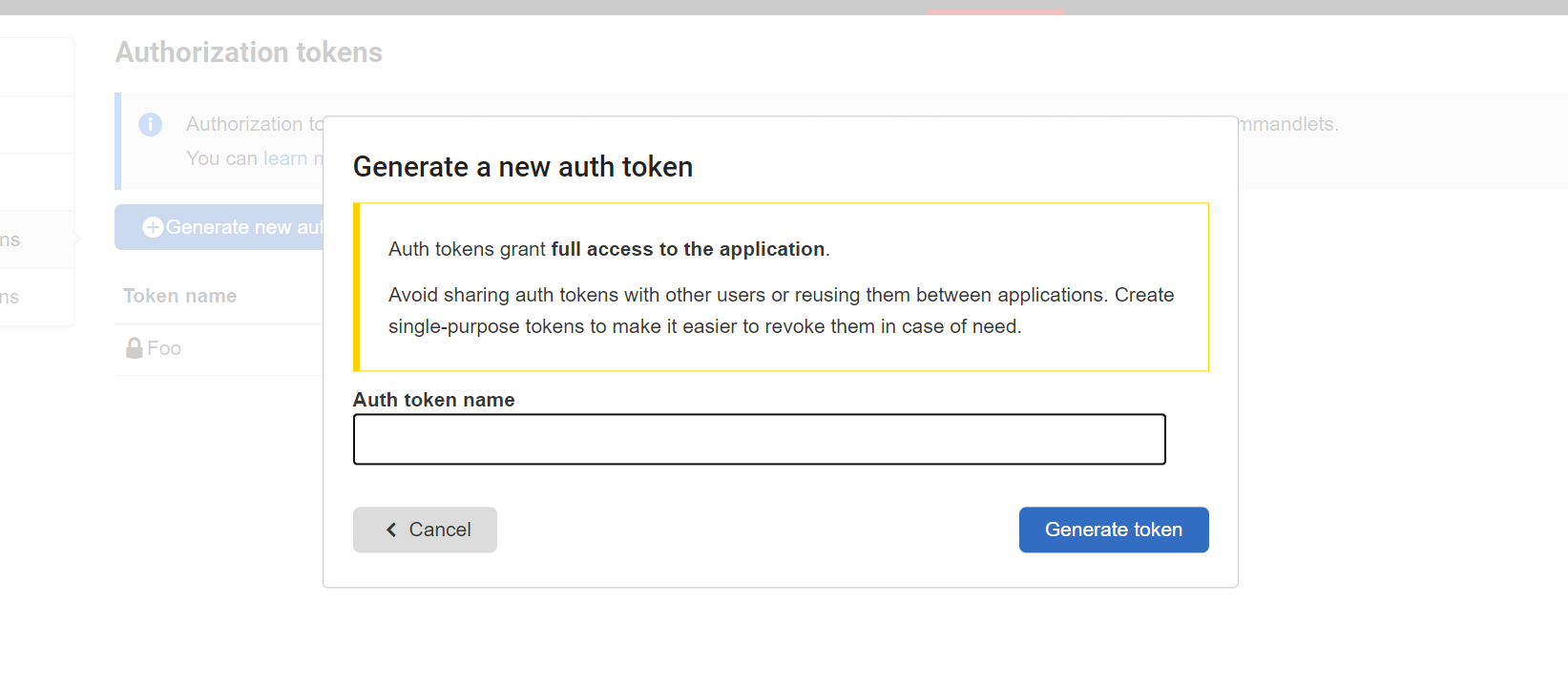
Task: Click the lock icon beside Foo
Action: [135, 348]
